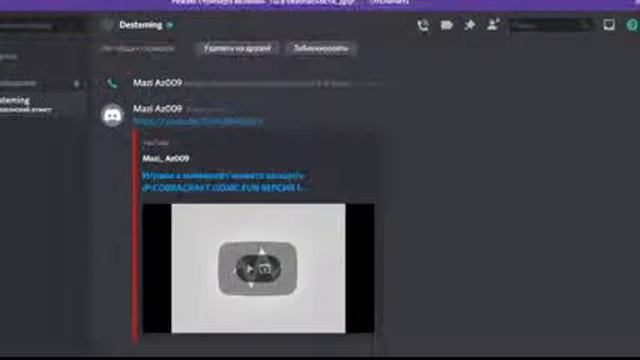The image size is (640, 360).
Task: Open the inbox icon
Action: [609, 25]
